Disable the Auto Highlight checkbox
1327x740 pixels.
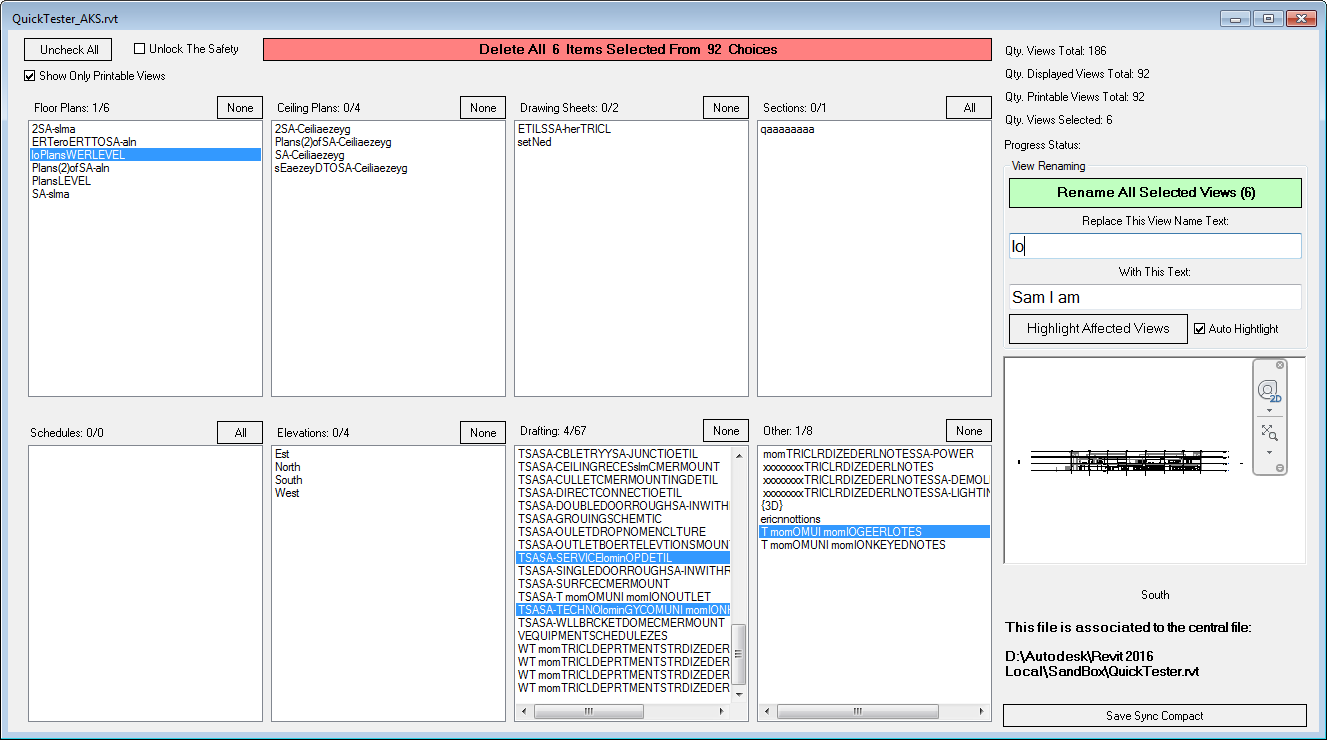(1201, 328)
